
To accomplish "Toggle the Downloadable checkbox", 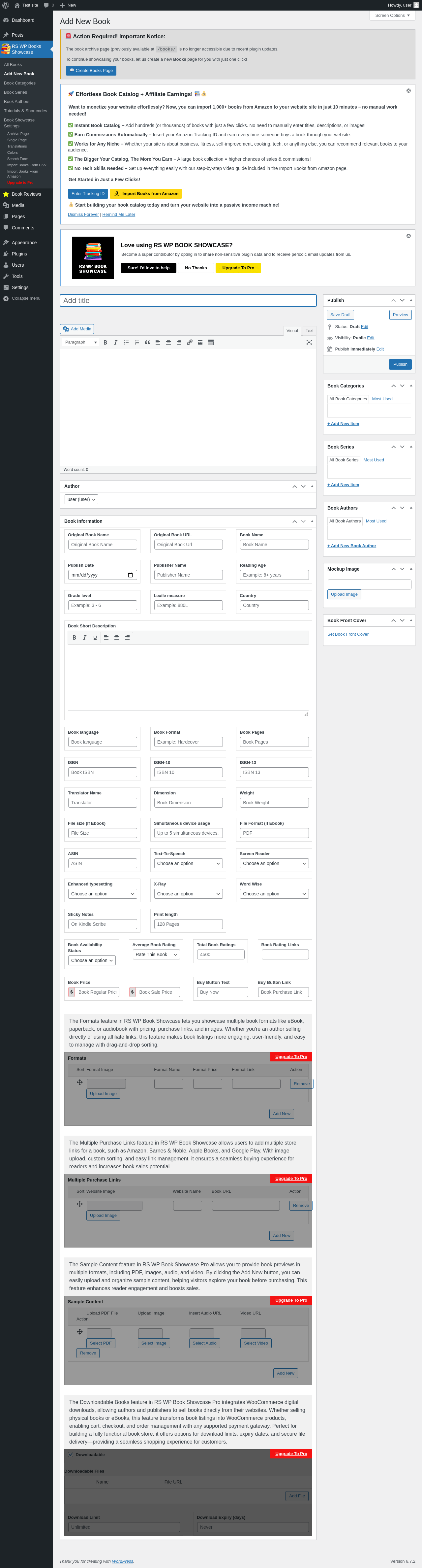I will click(x=71, y=1454).
